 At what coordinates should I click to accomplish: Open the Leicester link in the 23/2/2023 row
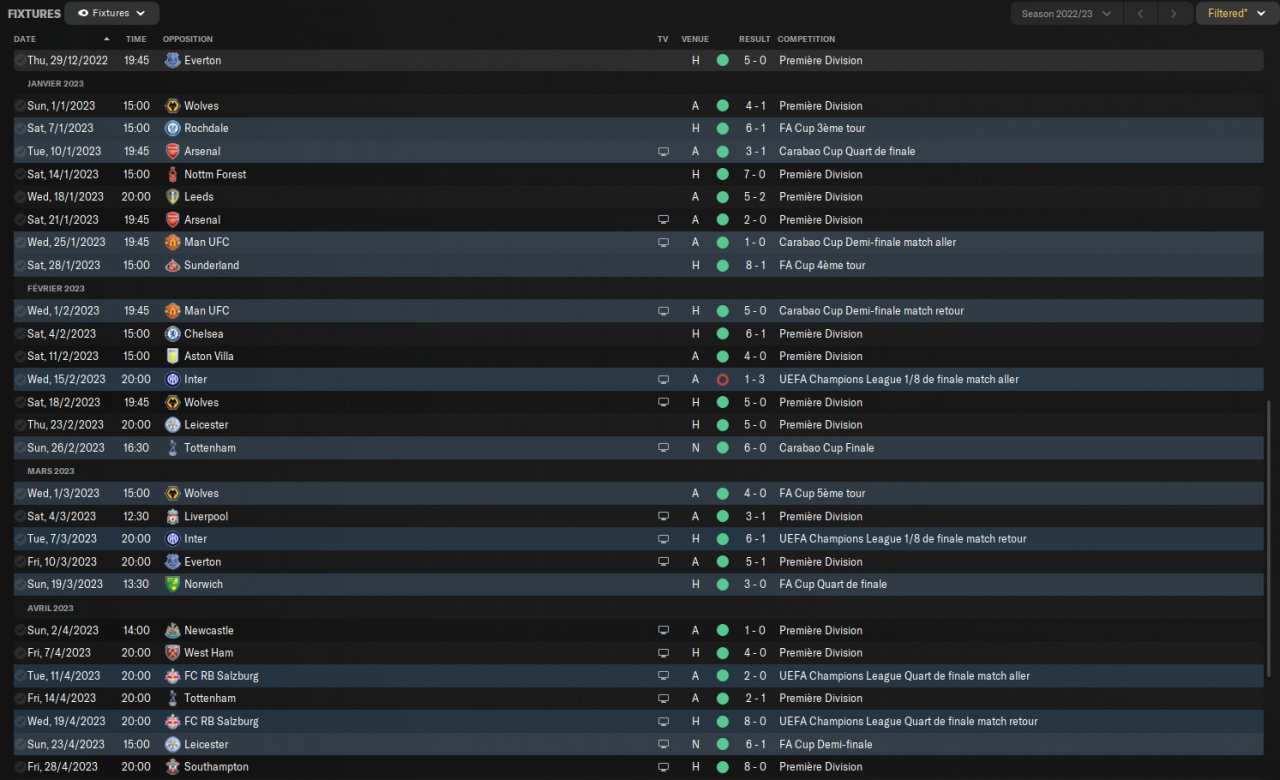point(206,425)
